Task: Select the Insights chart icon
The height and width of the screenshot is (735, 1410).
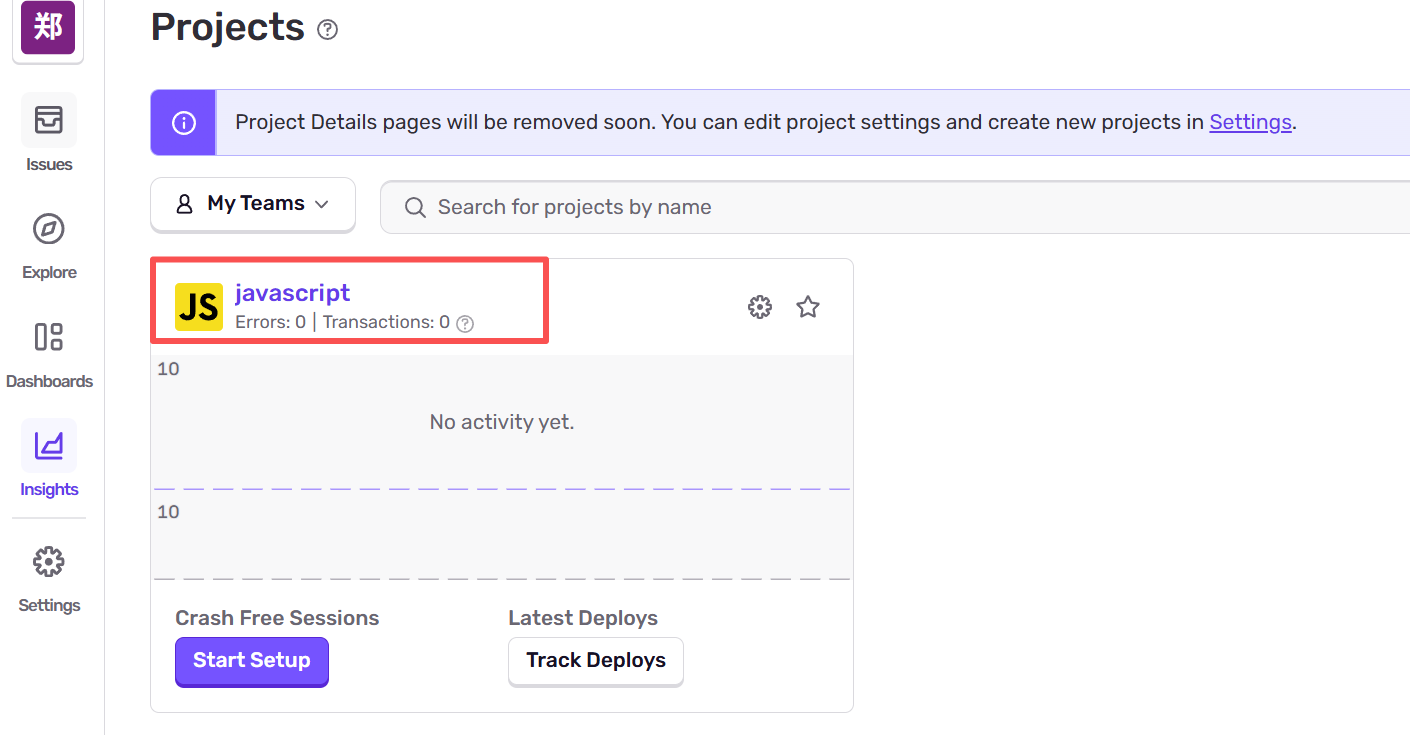Action: pyautogui.click(x=49, y=446)
